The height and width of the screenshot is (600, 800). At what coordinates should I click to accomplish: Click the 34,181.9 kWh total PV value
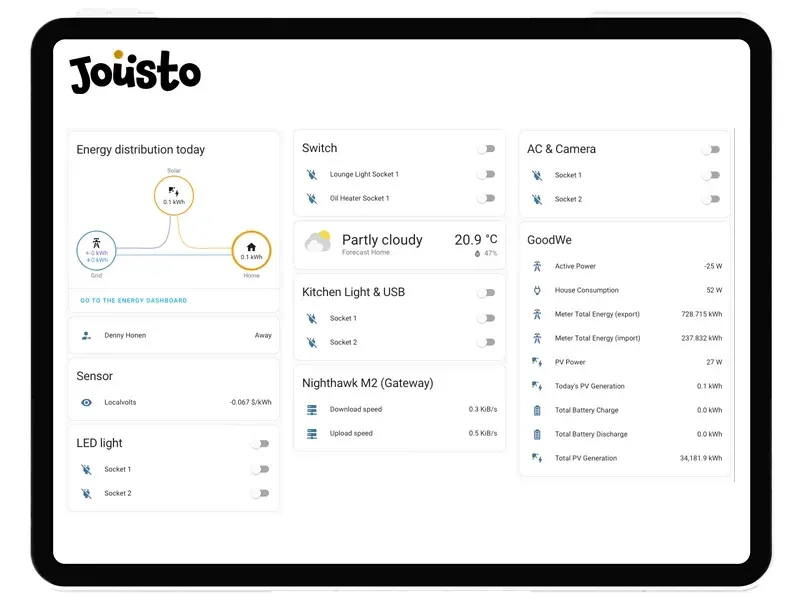[x=701, y=458]
